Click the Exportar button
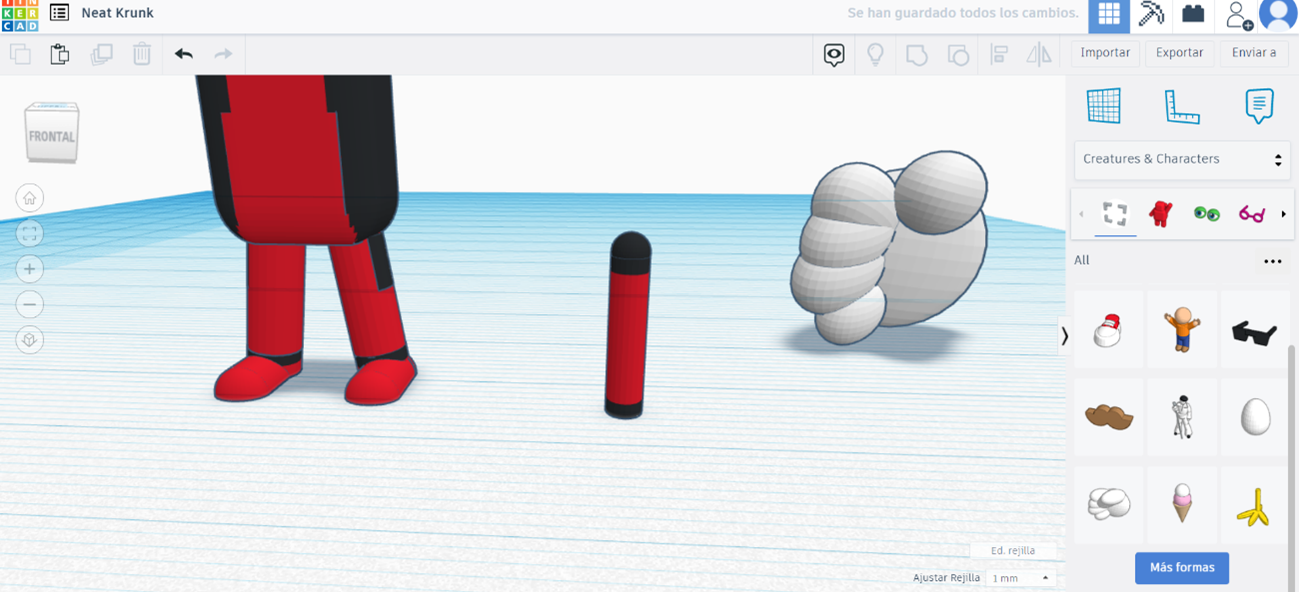1299x592 pixels. click(x=1179, y=52)
